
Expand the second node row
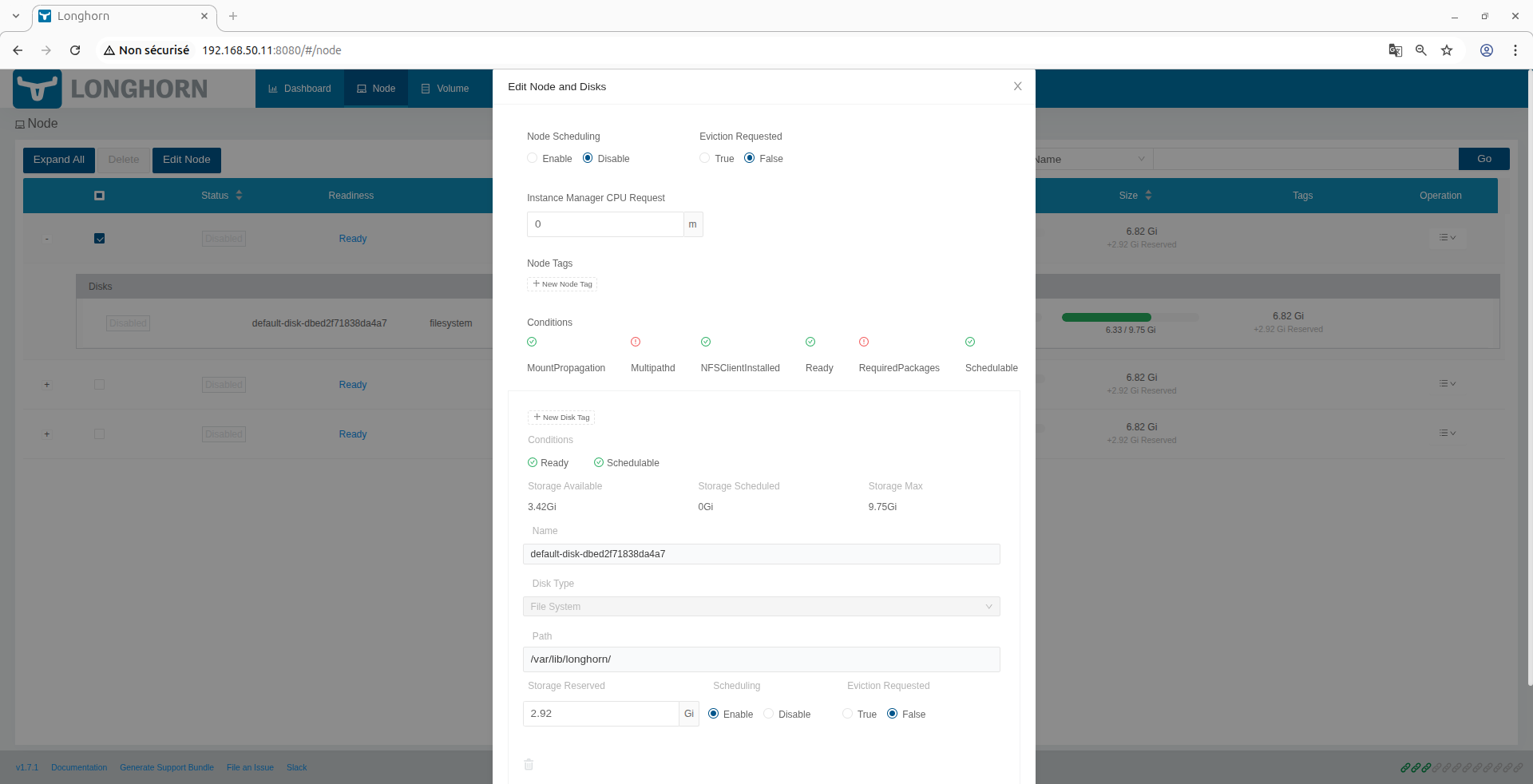(x=47, y=385)
